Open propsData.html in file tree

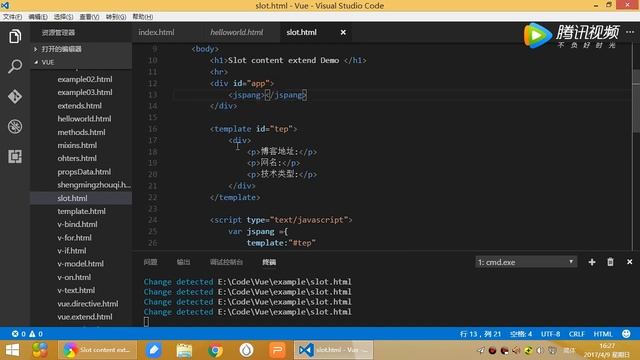[x=84, y=172]
